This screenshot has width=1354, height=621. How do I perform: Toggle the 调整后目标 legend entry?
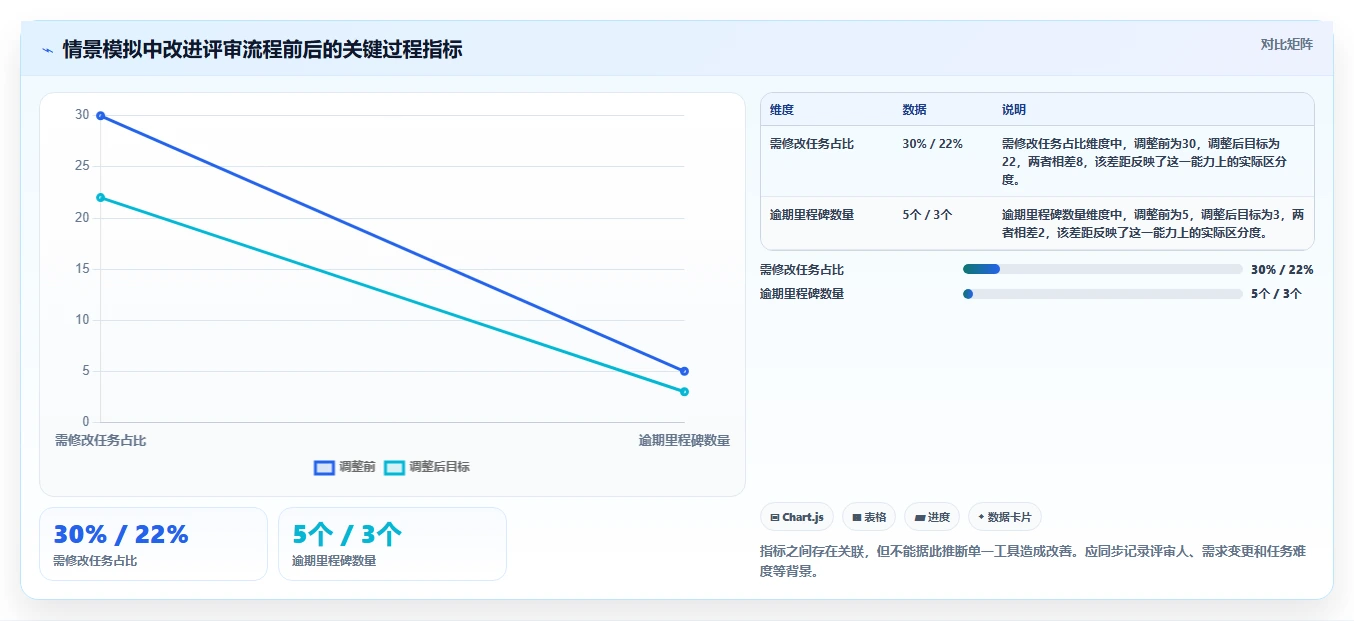(427, 467)
